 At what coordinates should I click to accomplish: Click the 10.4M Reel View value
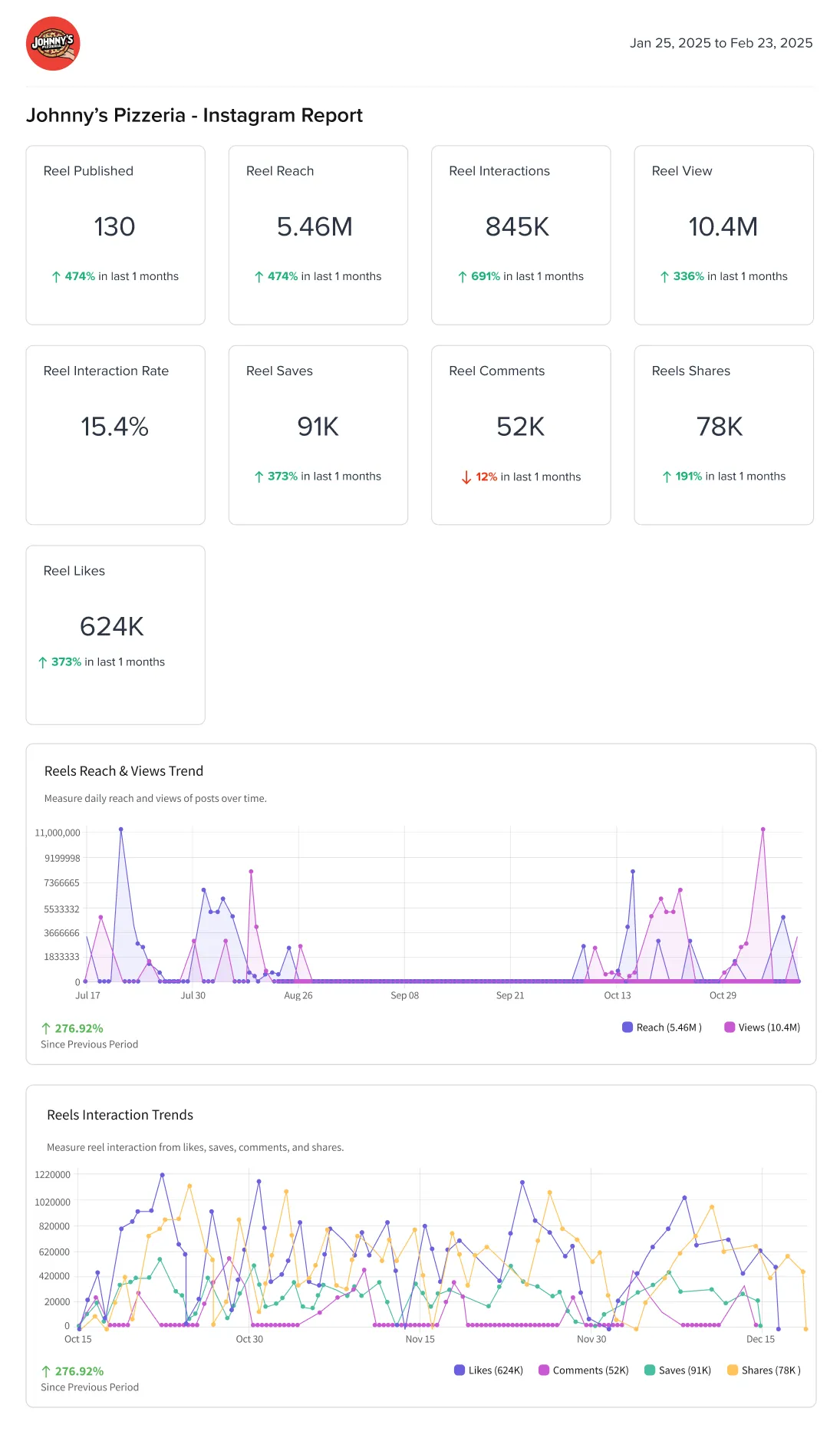[723, 227]
